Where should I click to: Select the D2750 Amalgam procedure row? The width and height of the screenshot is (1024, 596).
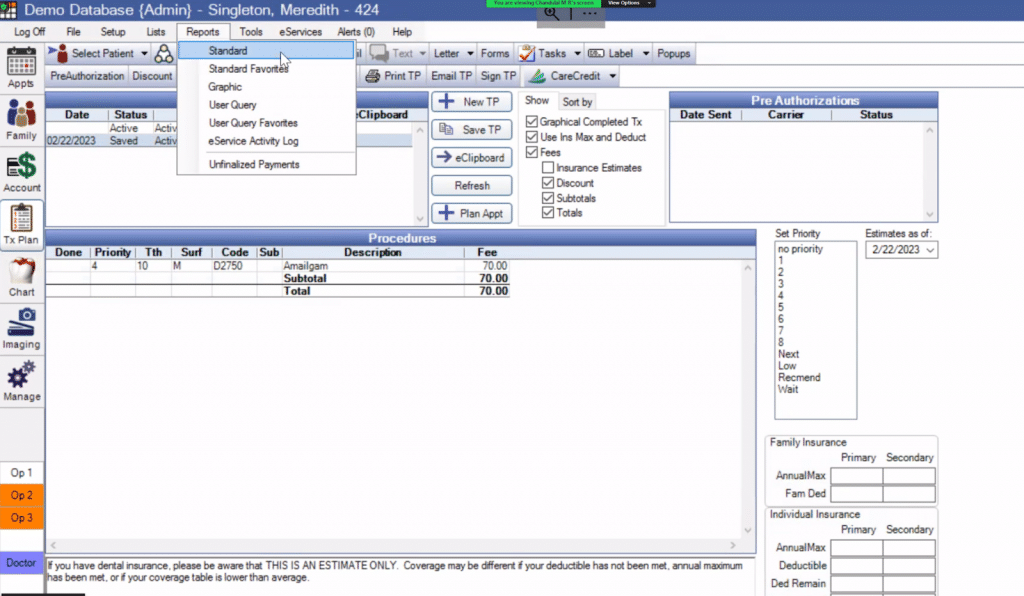[x=278, y=266]
